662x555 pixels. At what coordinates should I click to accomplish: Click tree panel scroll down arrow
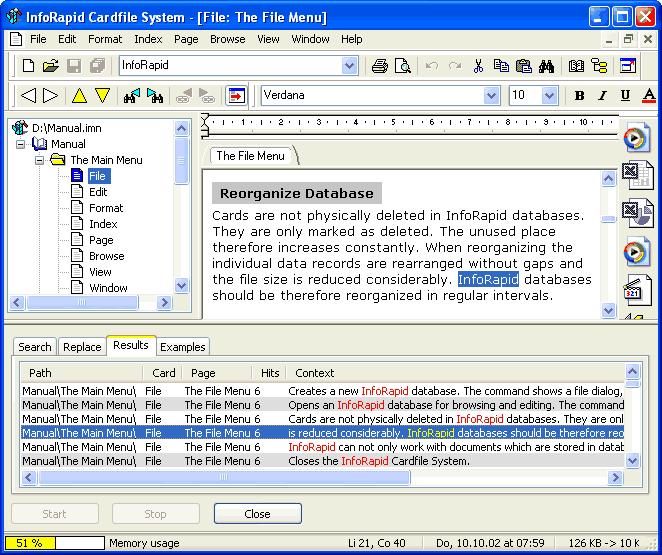(x=182, y=285)
